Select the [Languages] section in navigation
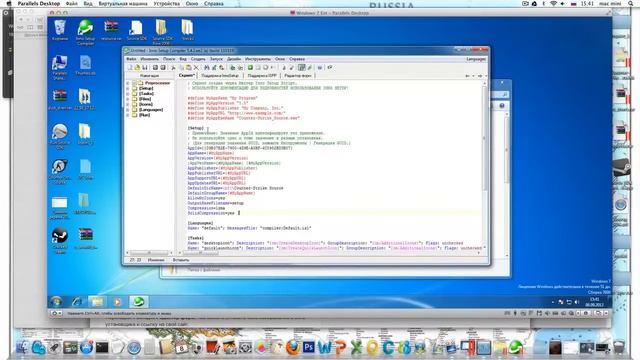The width and height of the screenshot is (640, 360). tap(151, 109)
